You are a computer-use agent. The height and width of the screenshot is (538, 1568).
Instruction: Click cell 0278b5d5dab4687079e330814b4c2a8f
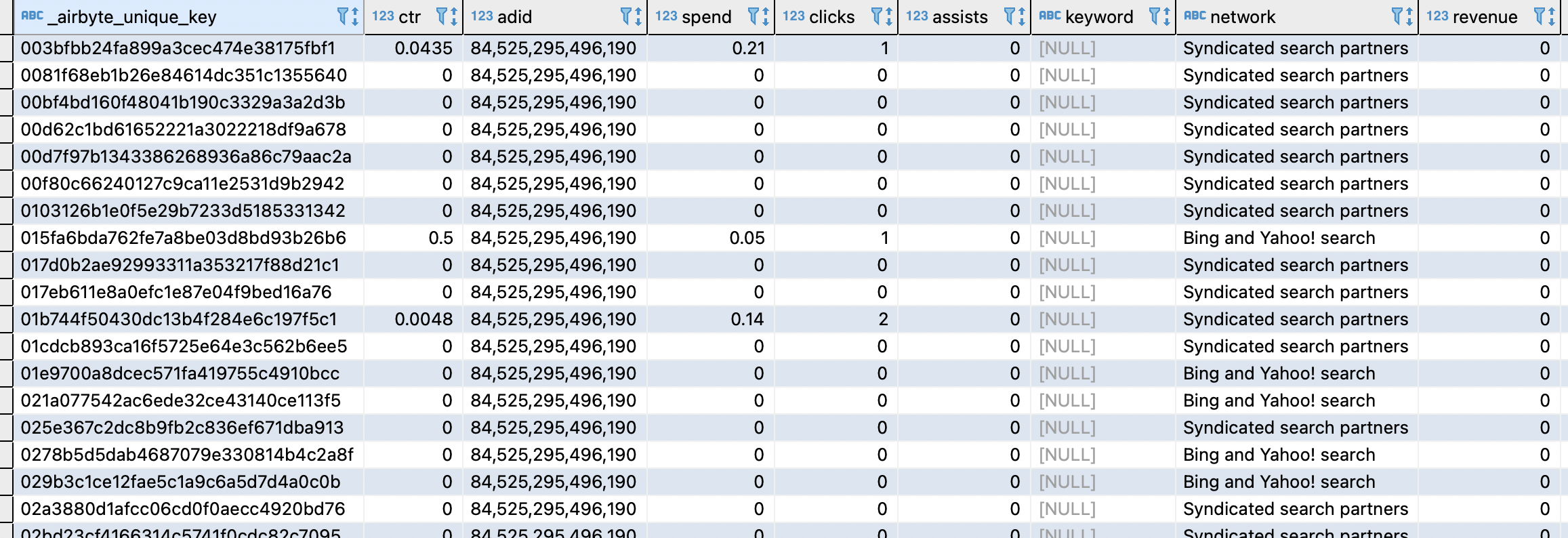(x=188, y=455)
